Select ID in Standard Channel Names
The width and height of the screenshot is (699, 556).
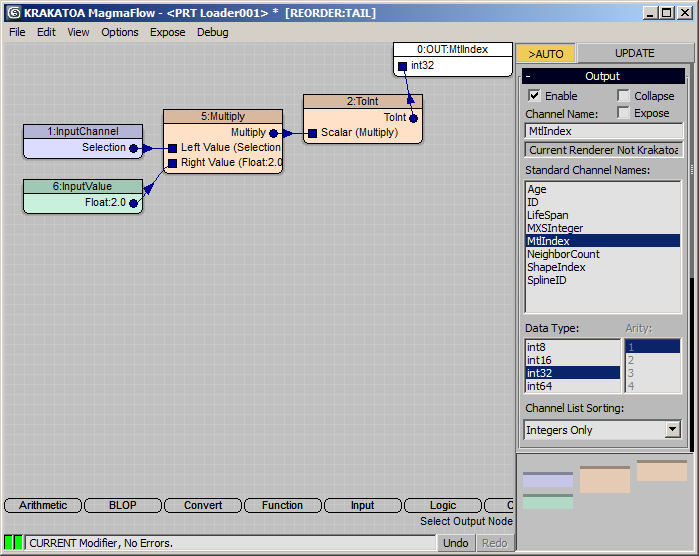[x=603, y=202]
